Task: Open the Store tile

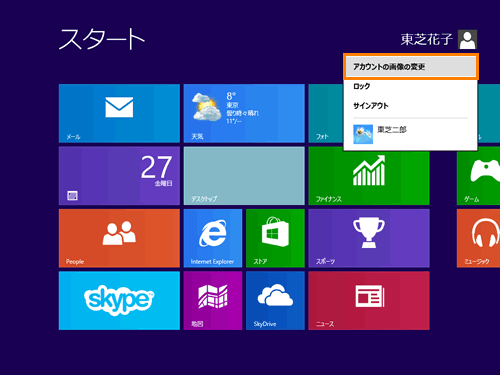Action: (x=275, y=238)
